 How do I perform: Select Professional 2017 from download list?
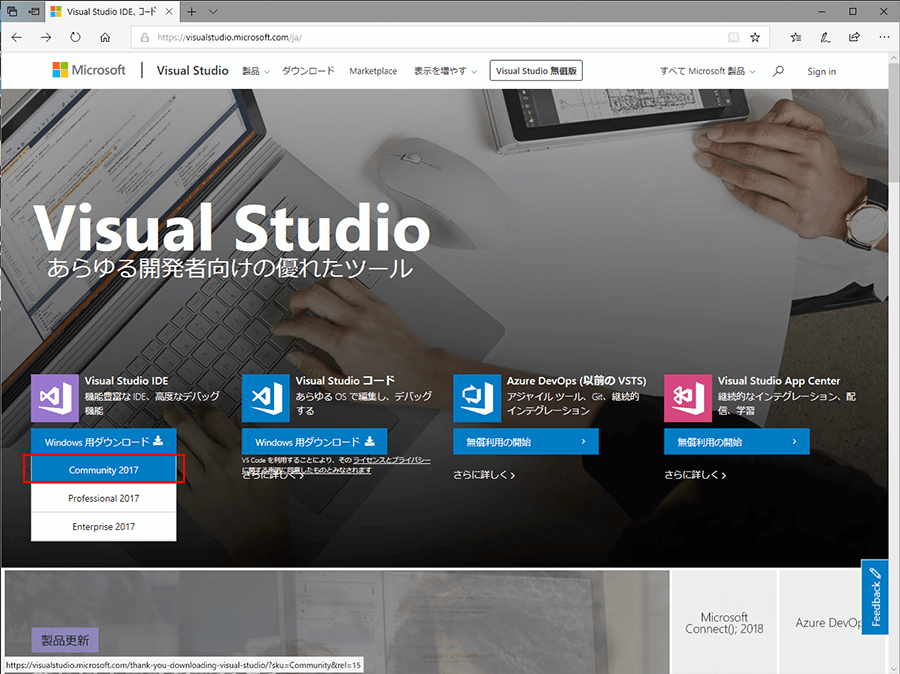104,498
